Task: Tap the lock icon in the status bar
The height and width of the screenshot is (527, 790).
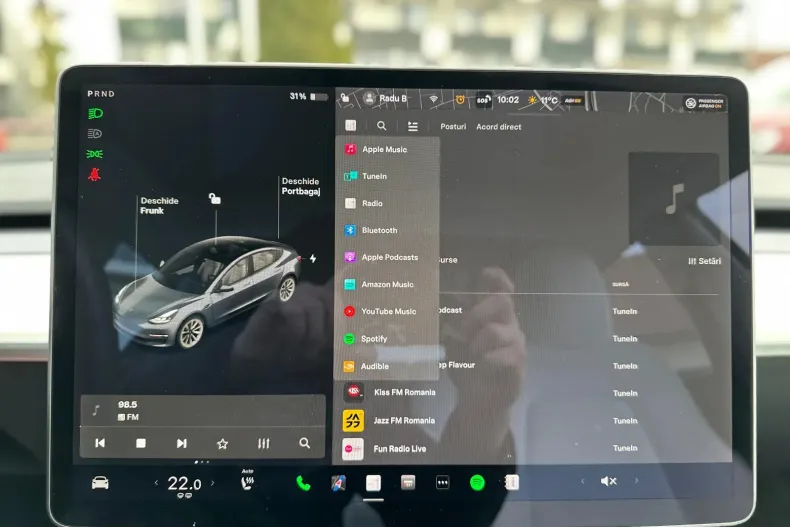Action: pyautogui.click(x=345, y=97)
